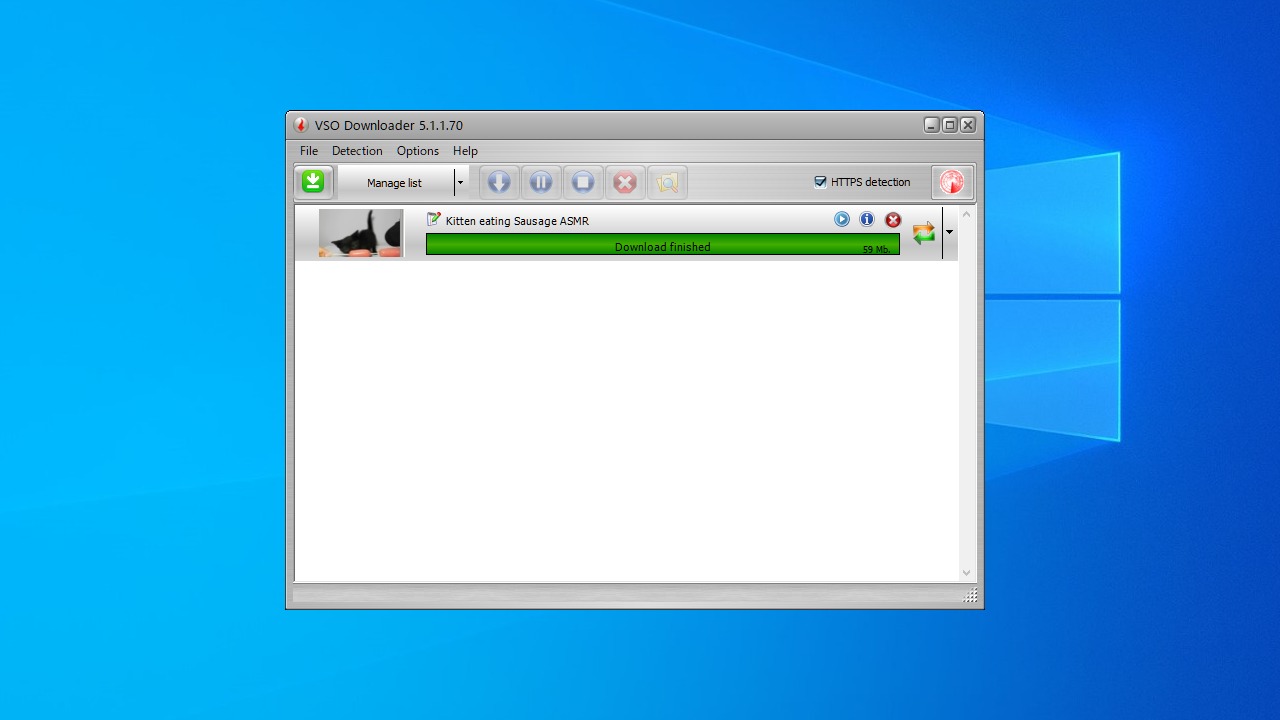
Task: Click the 59 Mb. size text
Action: point(876,249)
